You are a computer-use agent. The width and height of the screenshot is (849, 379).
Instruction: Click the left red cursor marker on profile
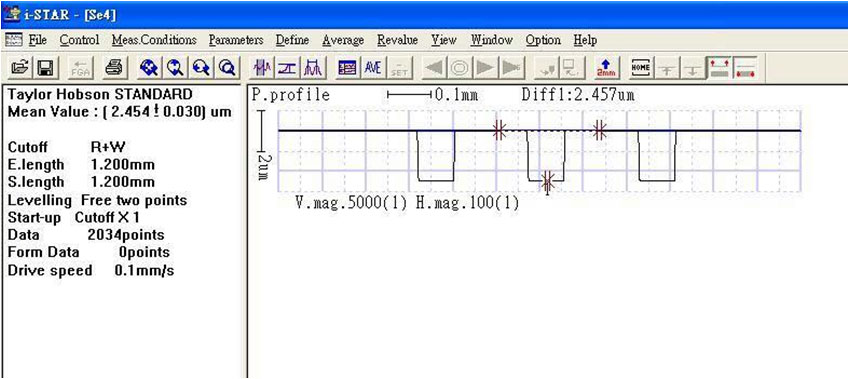point(499,130)
